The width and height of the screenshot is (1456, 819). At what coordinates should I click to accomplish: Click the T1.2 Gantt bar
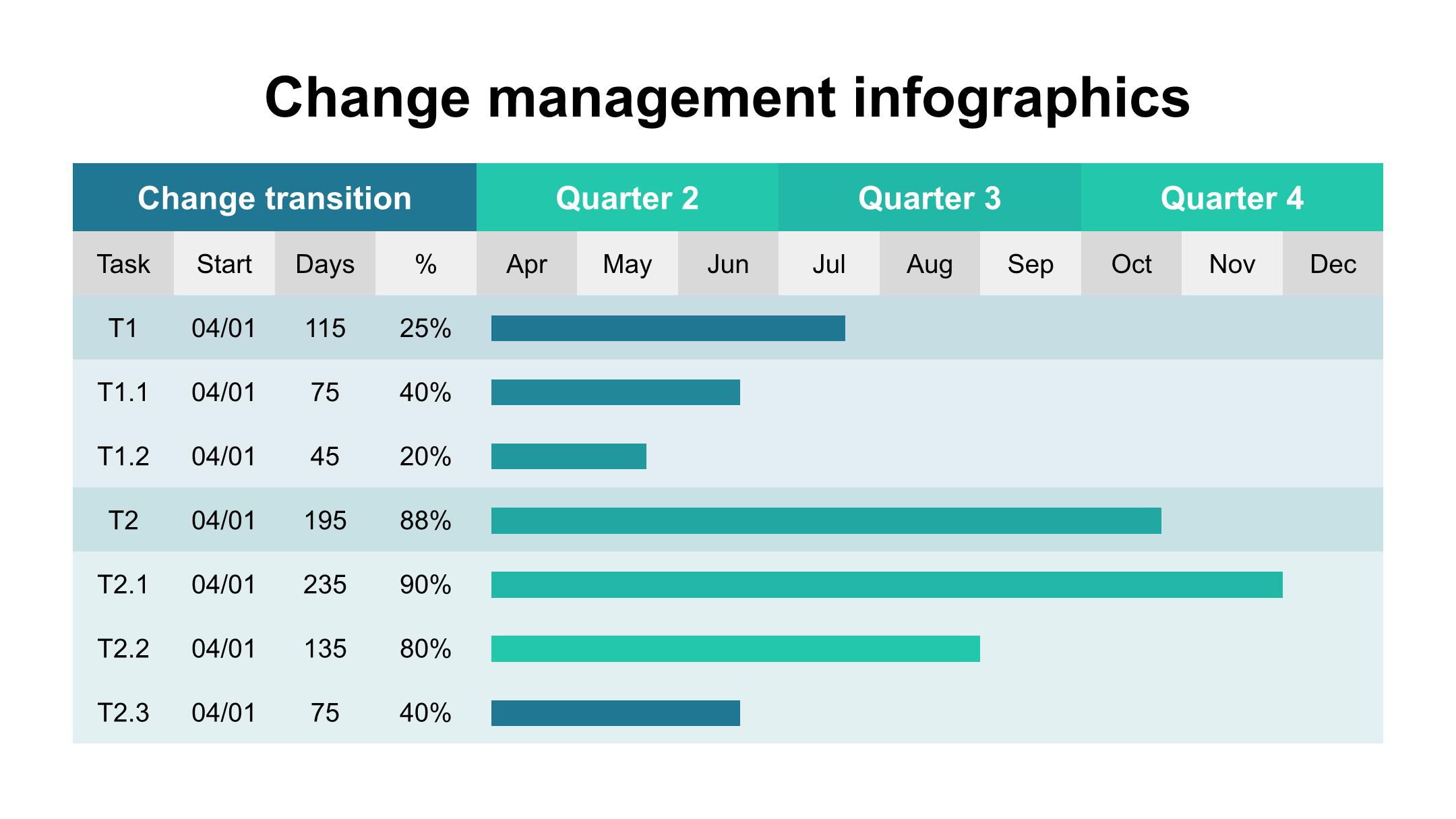tap(568, 456)
